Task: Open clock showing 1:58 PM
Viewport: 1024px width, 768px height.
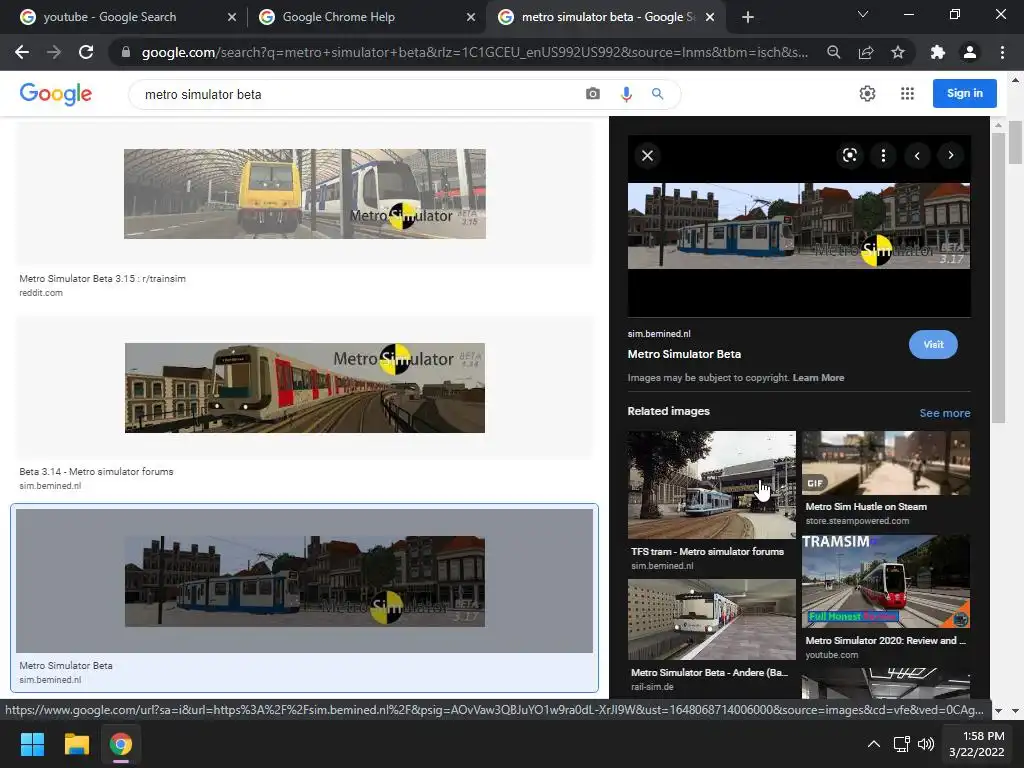Action: (x=976, y=744)
